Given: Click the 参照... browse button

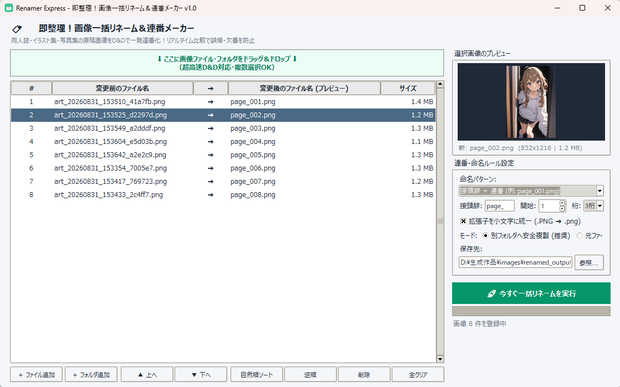Looking at the screenshot, I should (x=589, y=262).
